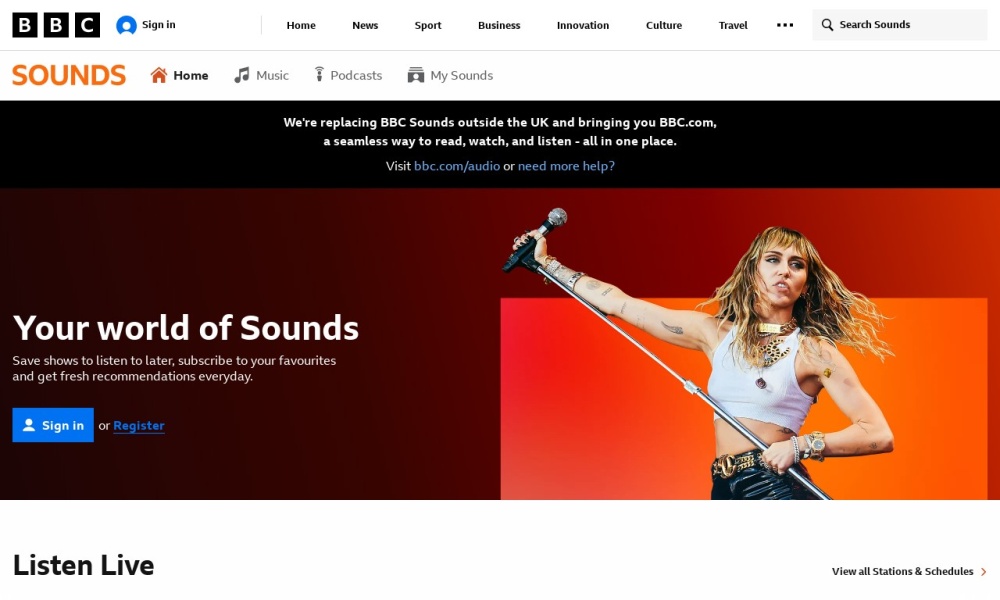Click the podcast microphone icon
The width and height of the screenshot is (1000, 600).
pyautogui.click(x=319, y=75)
